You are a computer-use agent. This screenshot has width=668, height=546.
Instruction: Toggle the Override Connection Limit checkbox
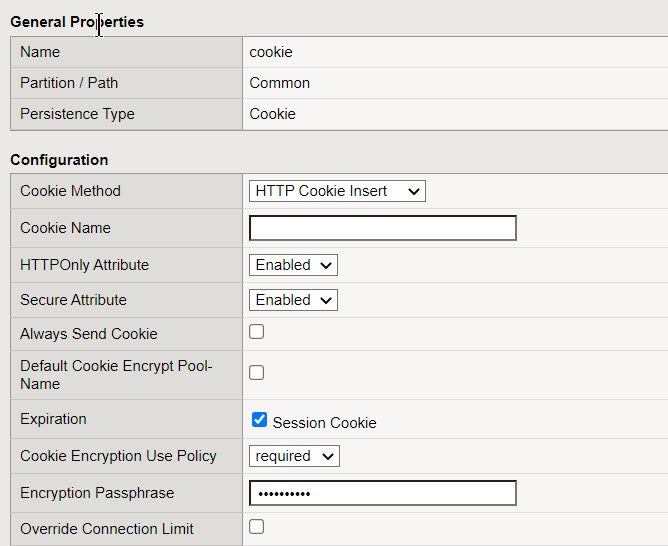pos(257,527)
